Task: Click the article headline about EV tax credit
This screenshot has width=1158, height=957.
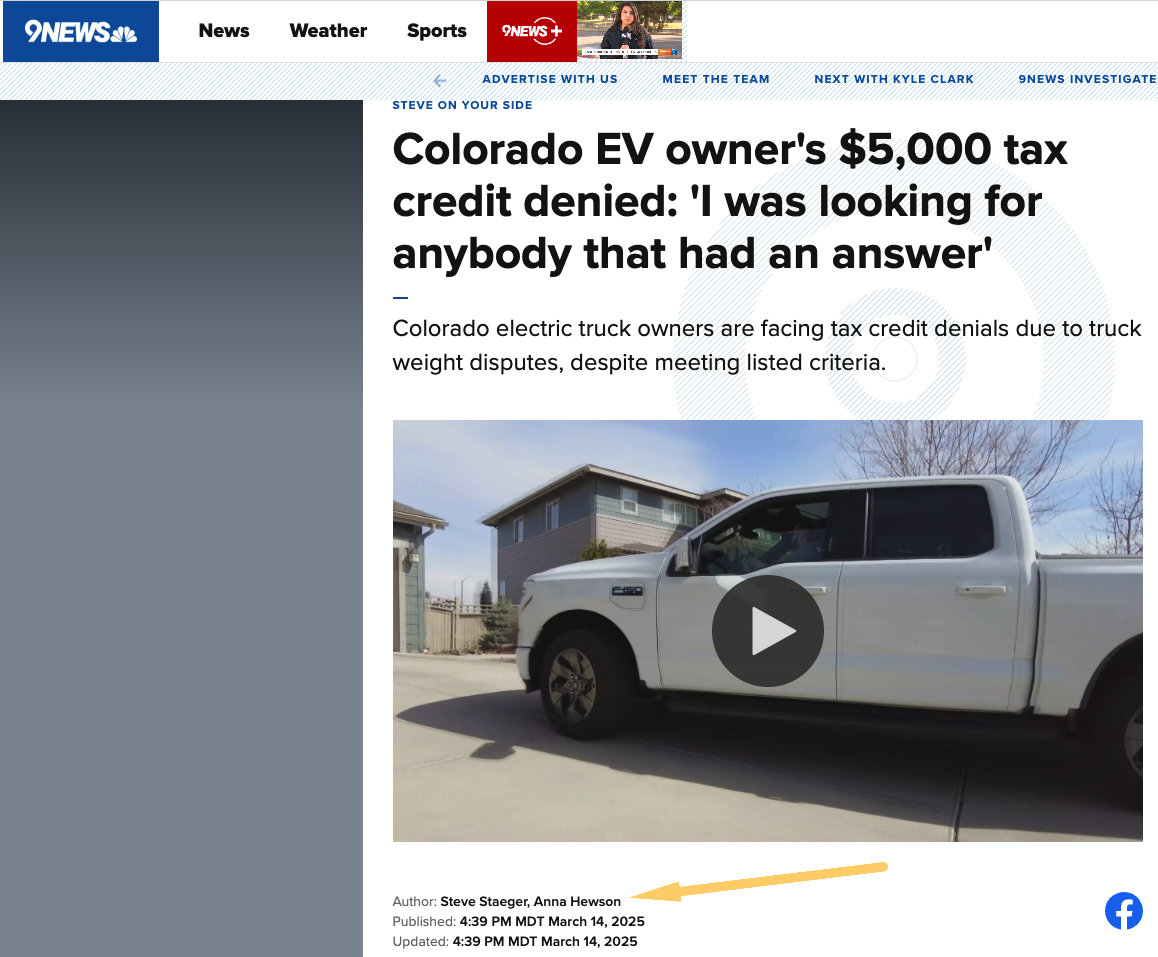Action: [x=730, y=202]
